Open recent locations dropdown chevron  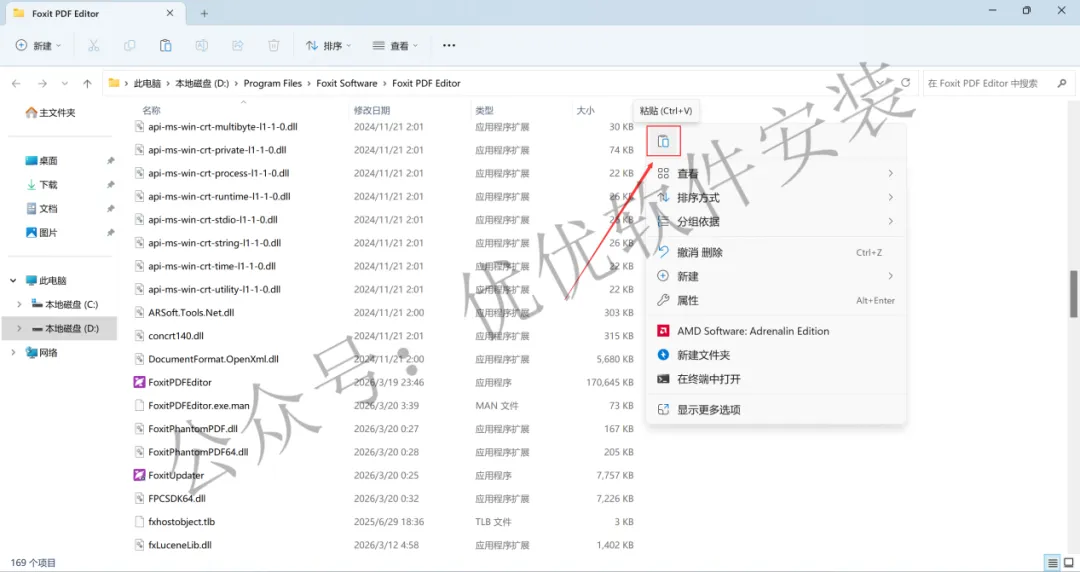tap(65, 83)
